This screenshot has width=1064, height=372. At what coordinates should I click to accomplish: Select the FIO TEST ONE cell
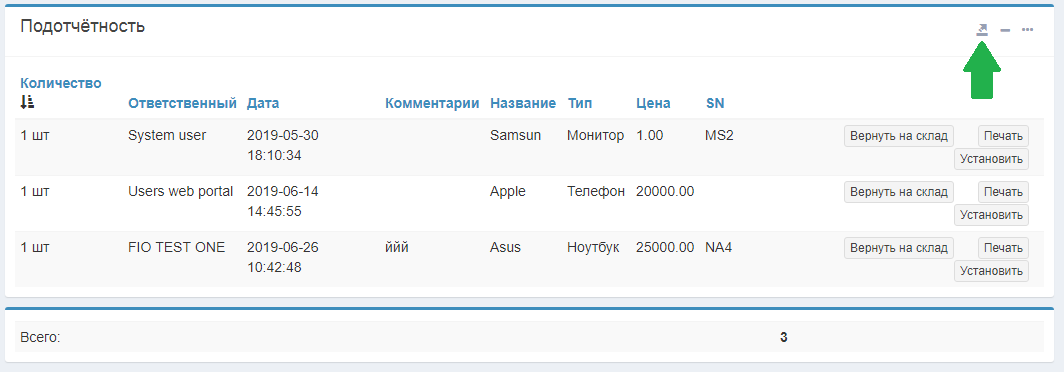(x=176, y=247)
